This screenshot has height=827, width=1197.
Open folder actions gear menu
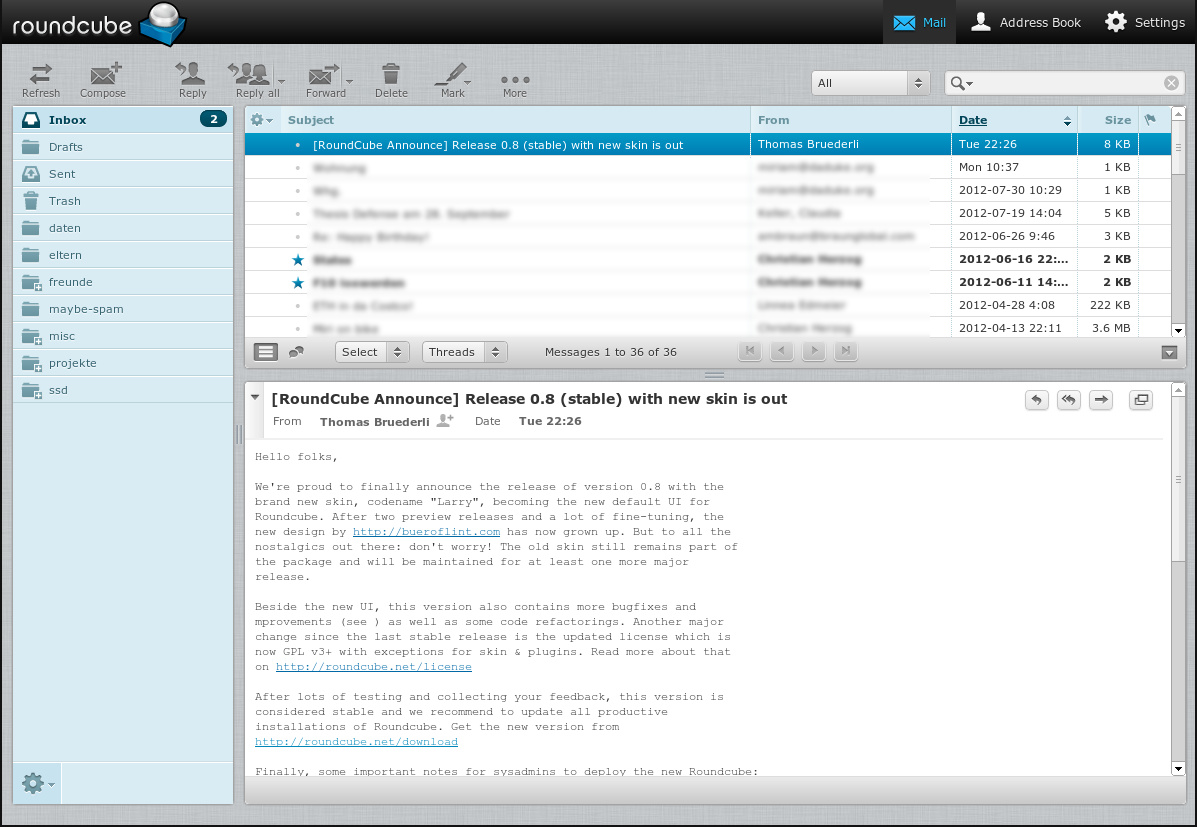pos(37,783)
